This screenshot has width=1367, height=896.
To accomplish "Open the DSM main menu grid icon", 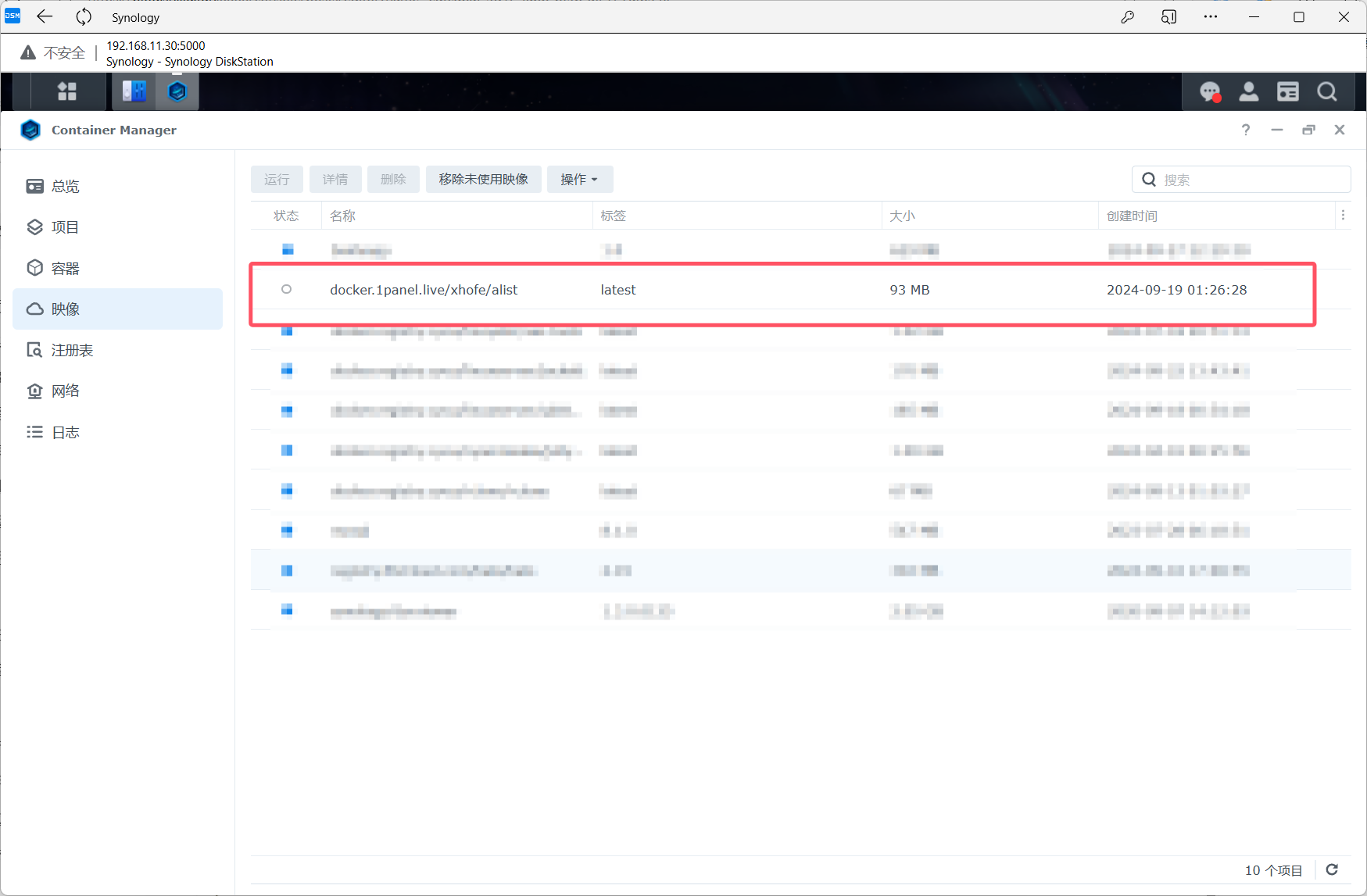I will 67,92.
